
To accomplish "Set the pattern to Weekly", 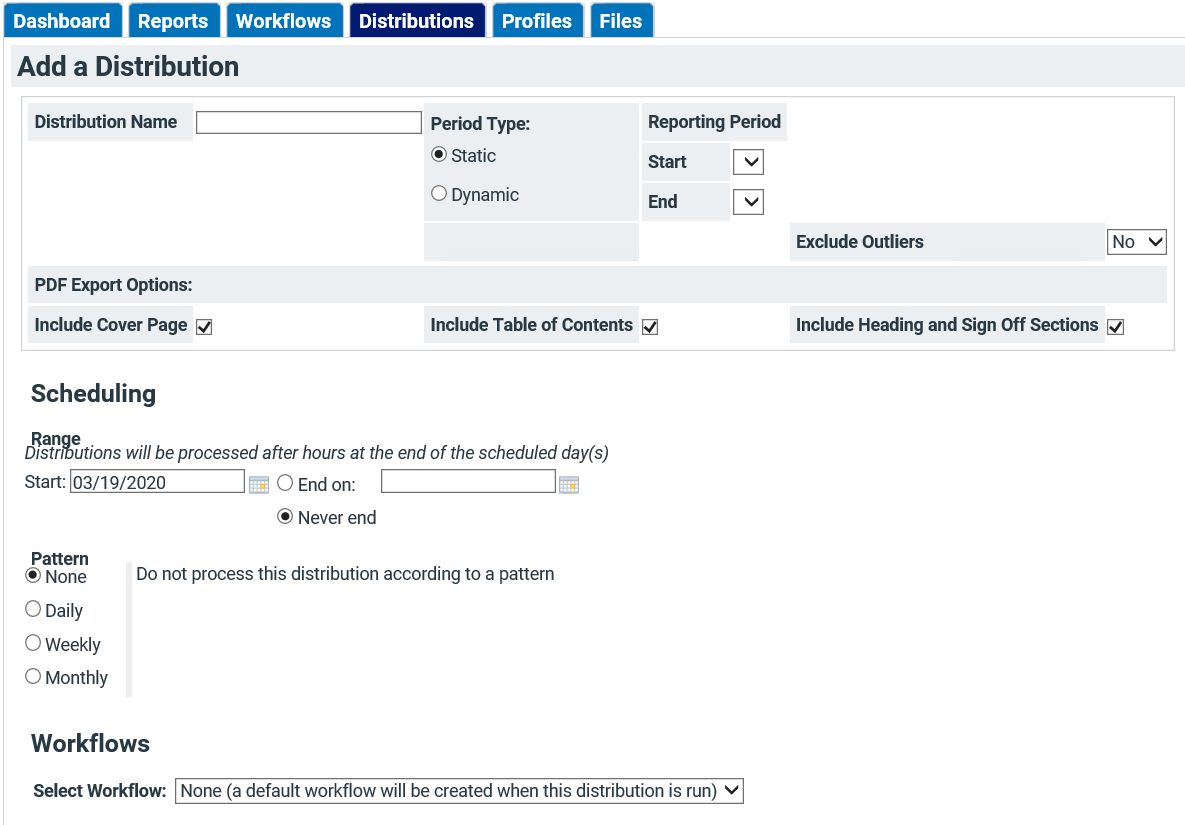I will 32,643.
